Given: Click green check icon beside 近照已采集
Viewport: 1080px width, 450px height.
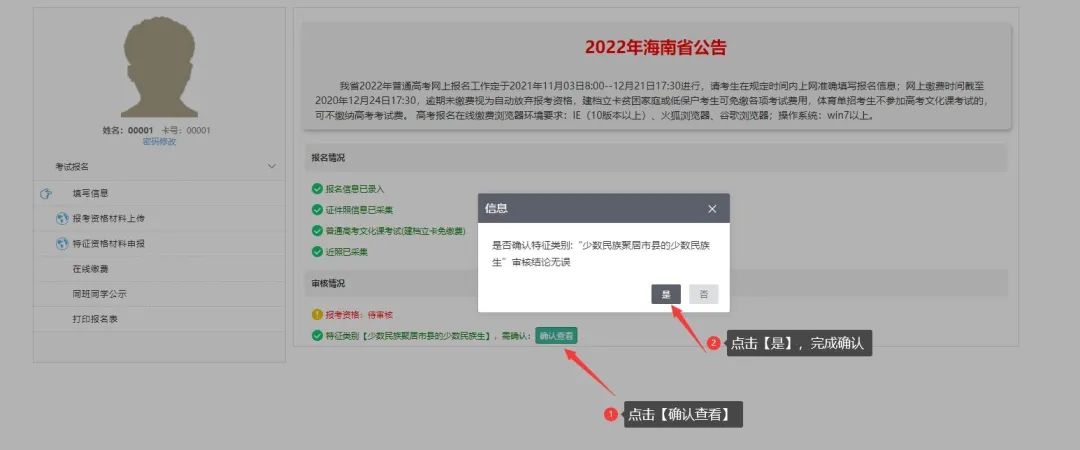Looking at the screenshot, I should pos(317,252).
